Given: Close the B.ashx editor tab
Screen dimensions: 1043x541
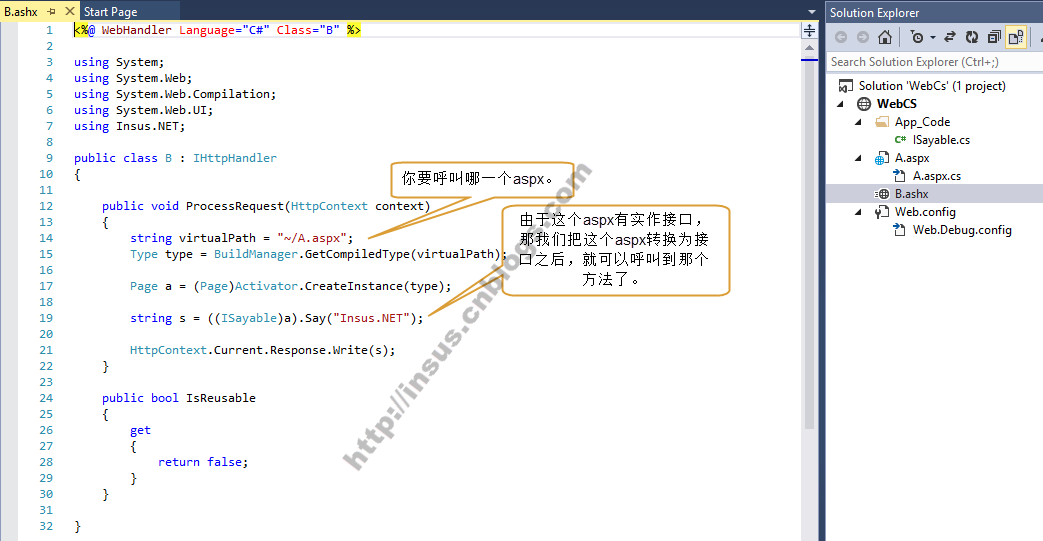Looking at the screenshot, I should point(67,12).
